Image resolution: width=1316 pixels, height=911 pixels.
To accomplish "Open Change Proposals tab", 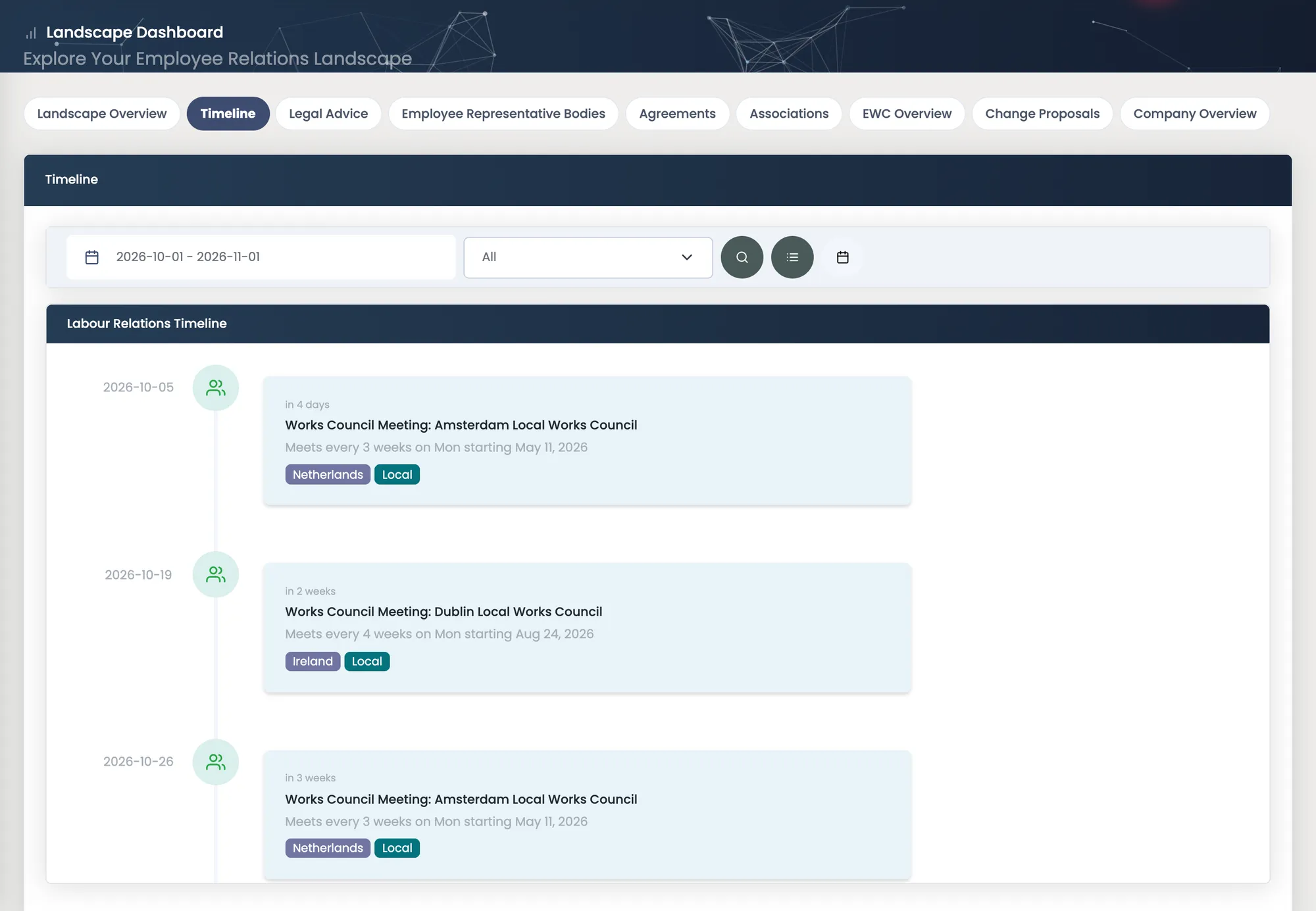I will coord(1042,113).
